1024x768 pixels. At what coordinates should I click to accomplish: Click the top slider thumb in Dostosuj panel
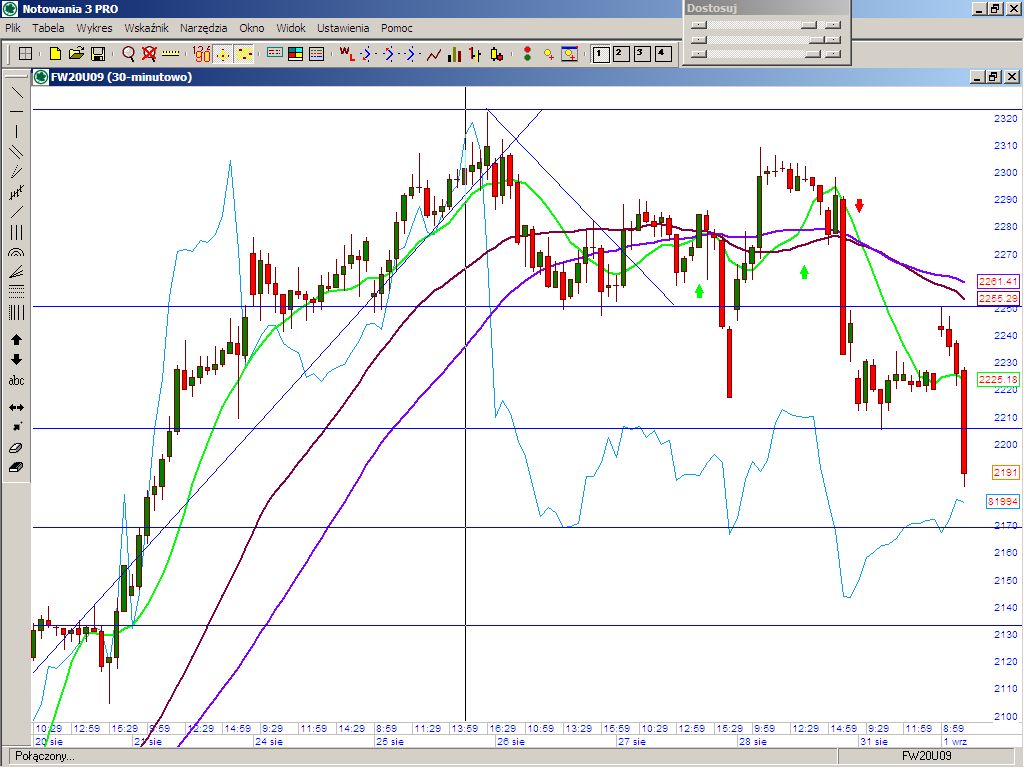(x=808, y=25)
